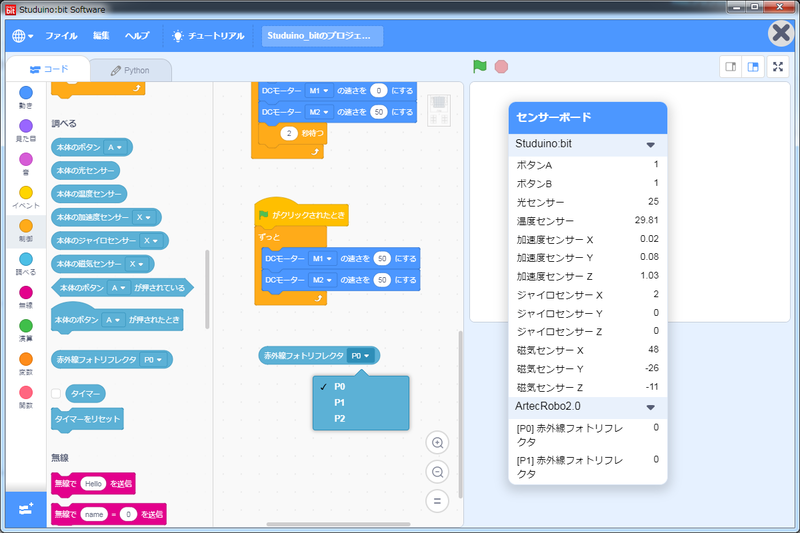
Task: Click the tutorial lightbulb icon
Action: point(178,36)
